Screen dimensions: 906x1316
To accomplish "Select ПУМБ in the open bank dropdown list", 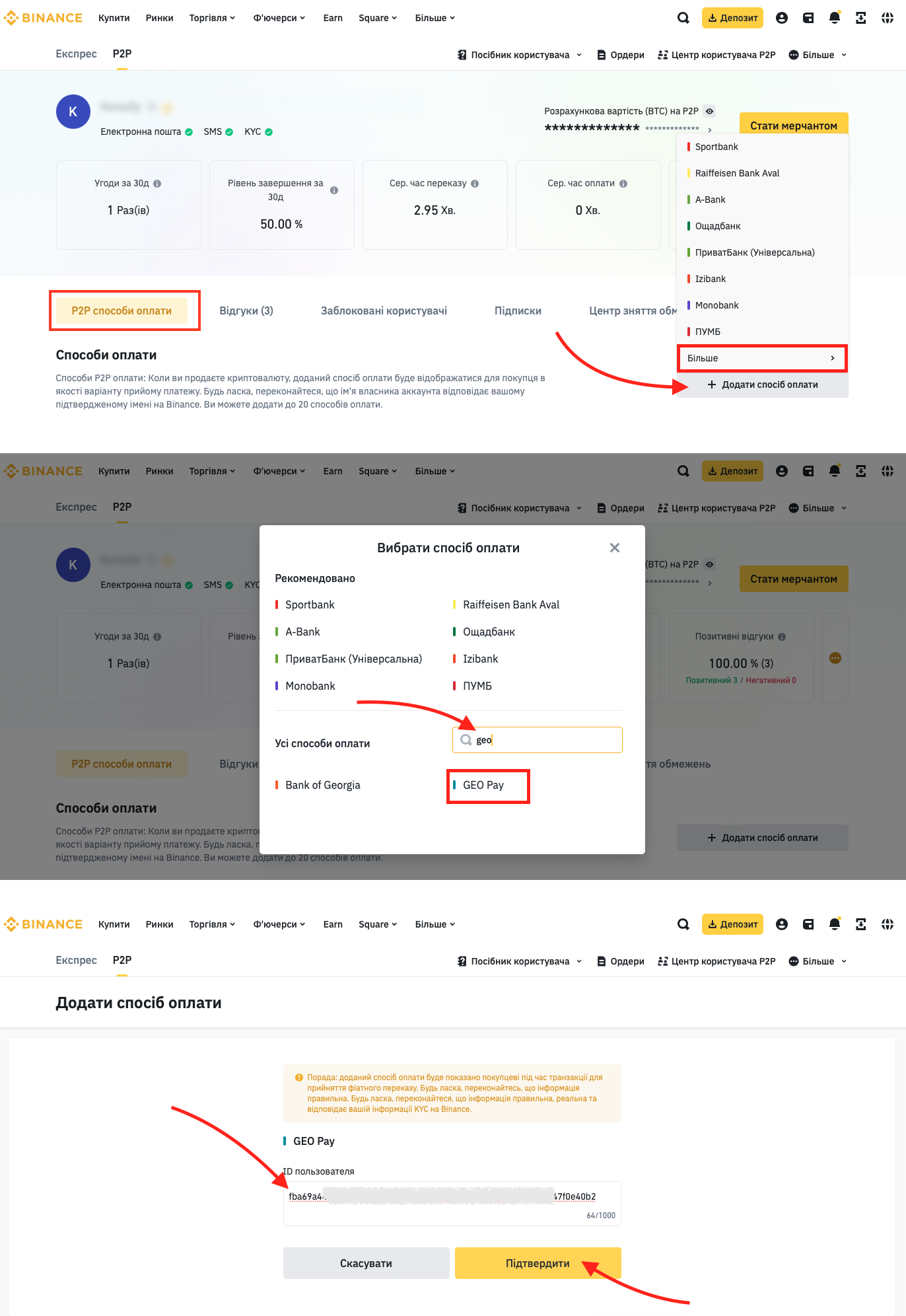I will click(x=762, y=332).
